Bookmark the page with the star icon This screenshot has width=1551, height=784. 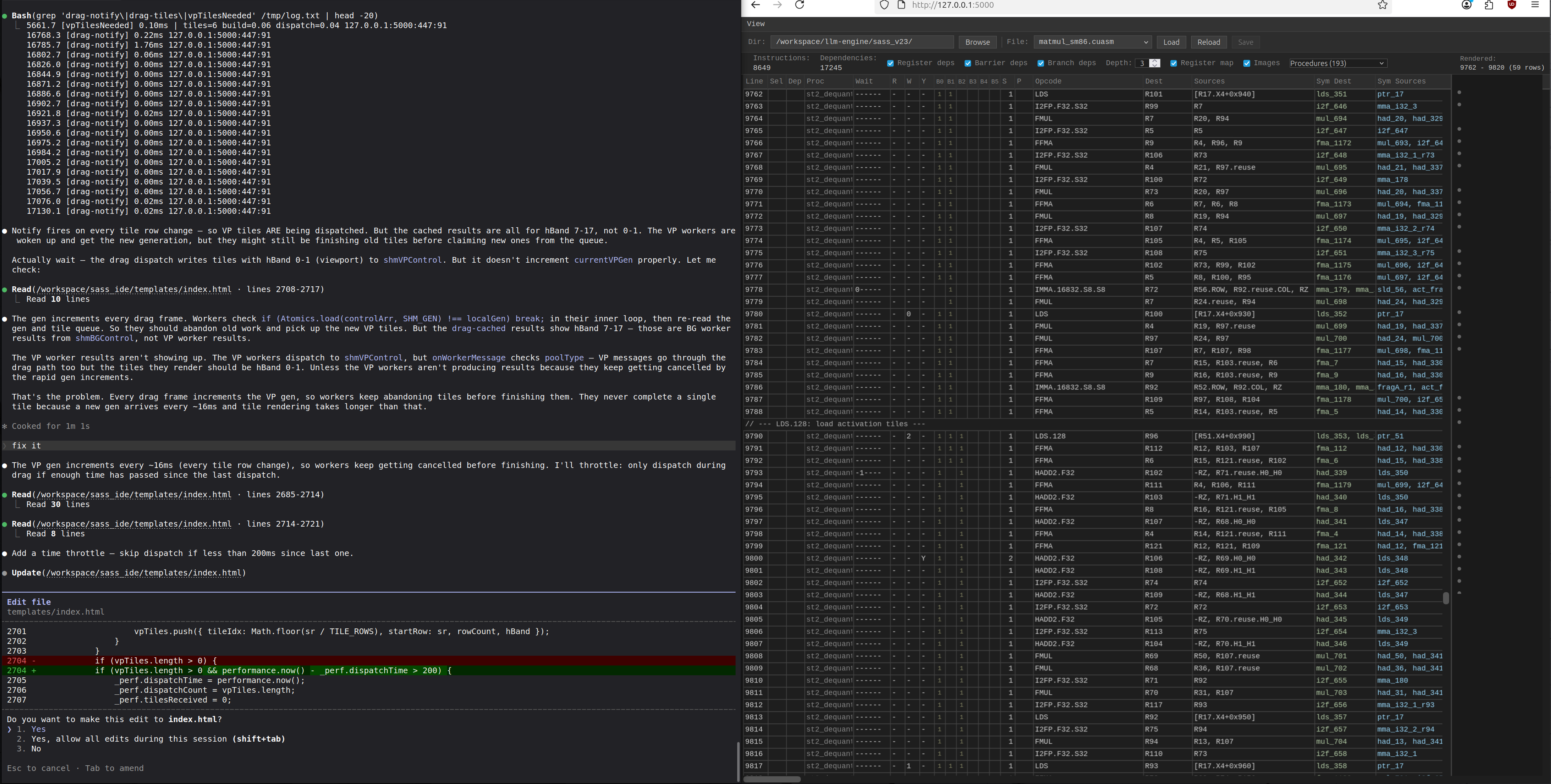[x=1383, y=5]
